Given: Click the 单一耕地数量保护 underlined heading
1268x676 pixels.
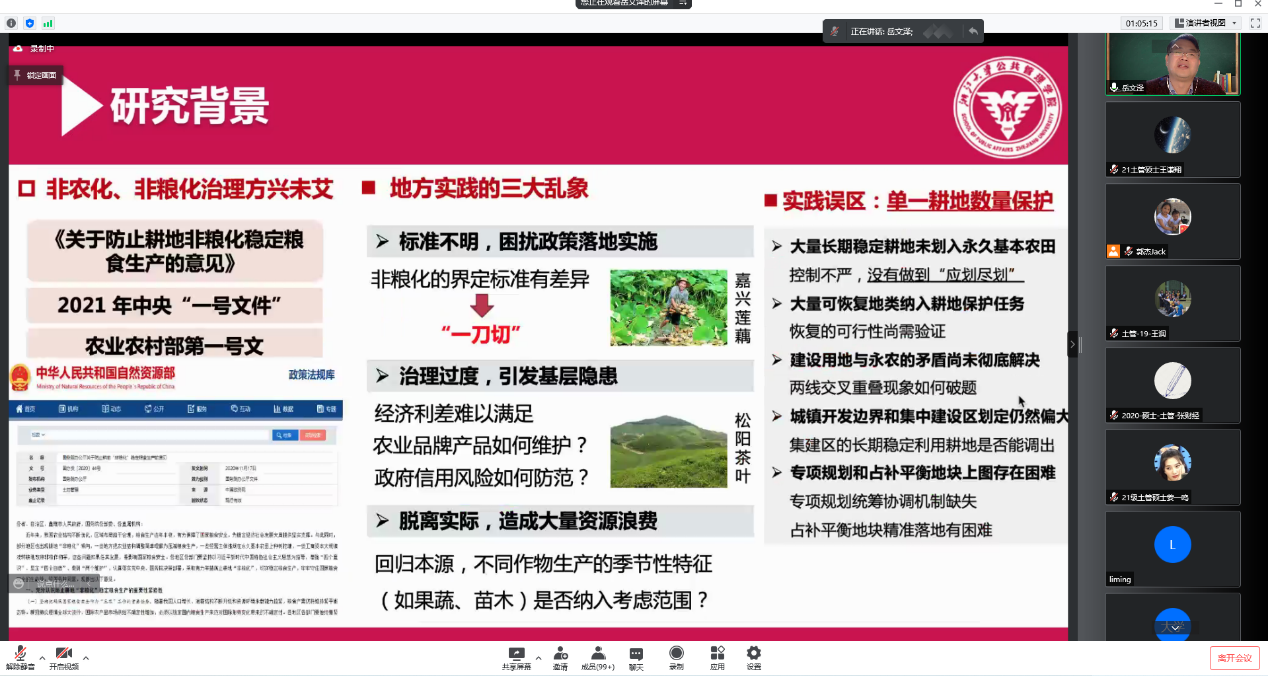Looking at the screenshot, I should coord(969,201).
